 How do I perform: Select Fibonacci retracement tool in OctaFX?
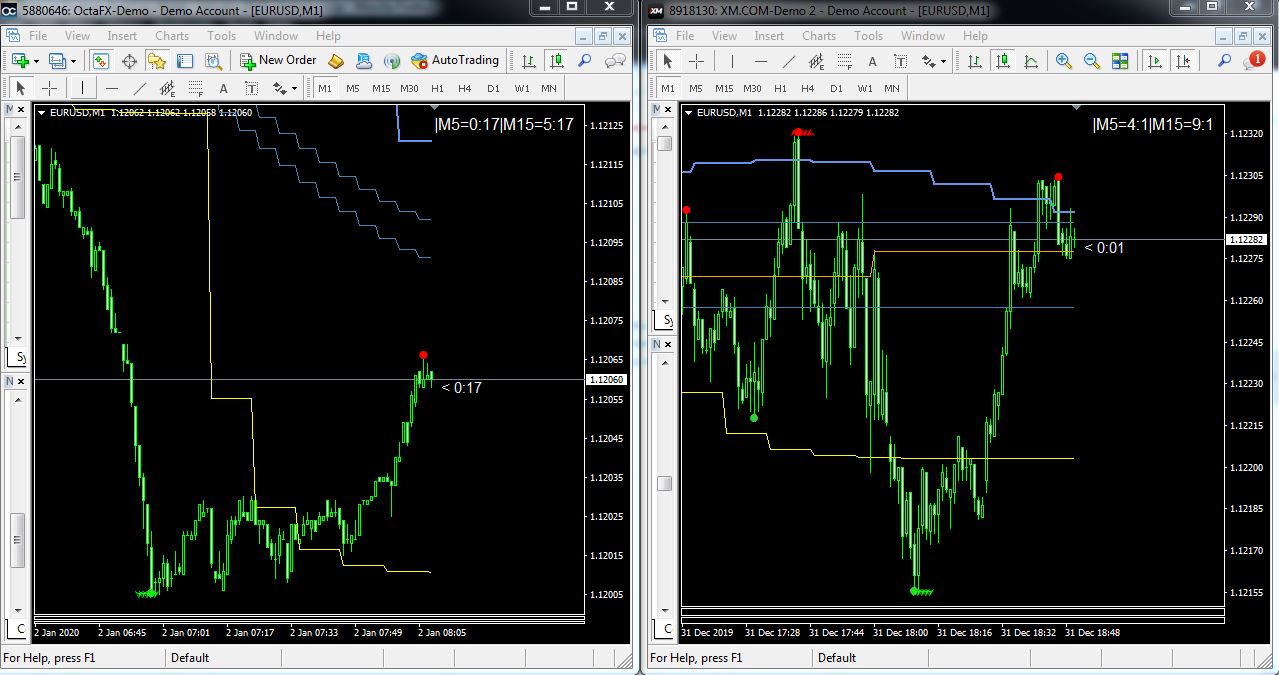pos(196,88)
